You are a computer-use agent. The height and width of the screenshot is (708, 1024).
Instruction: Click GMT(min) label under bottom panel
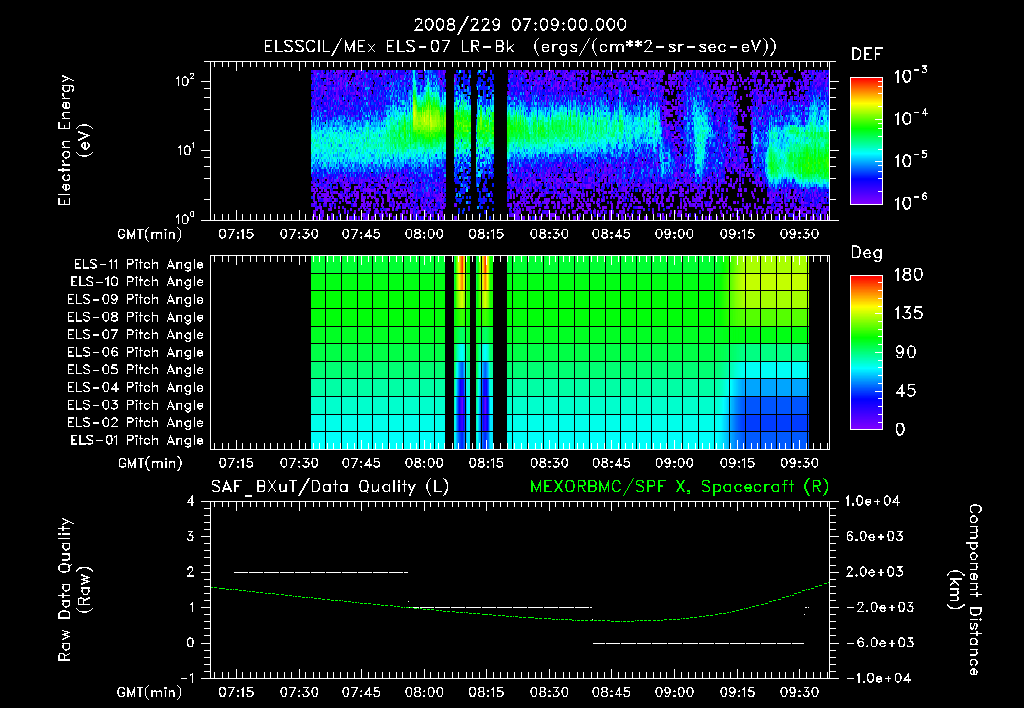click(x=150, y=692)
